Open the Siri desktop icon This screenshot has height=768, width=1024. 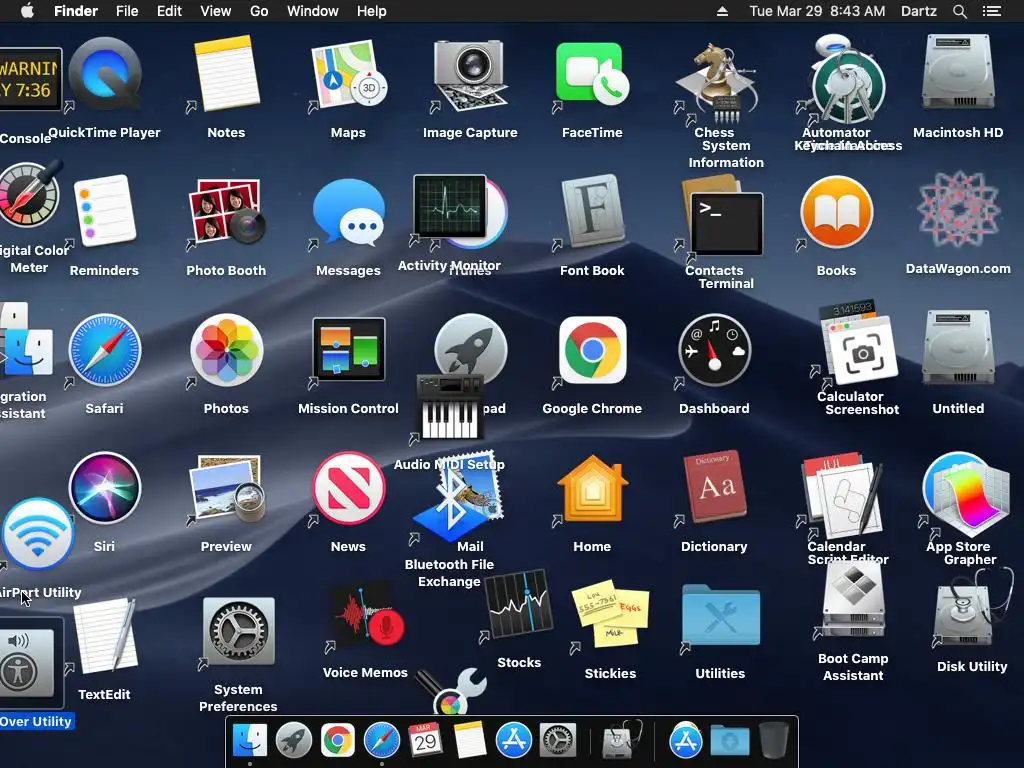tap(104, 488)
